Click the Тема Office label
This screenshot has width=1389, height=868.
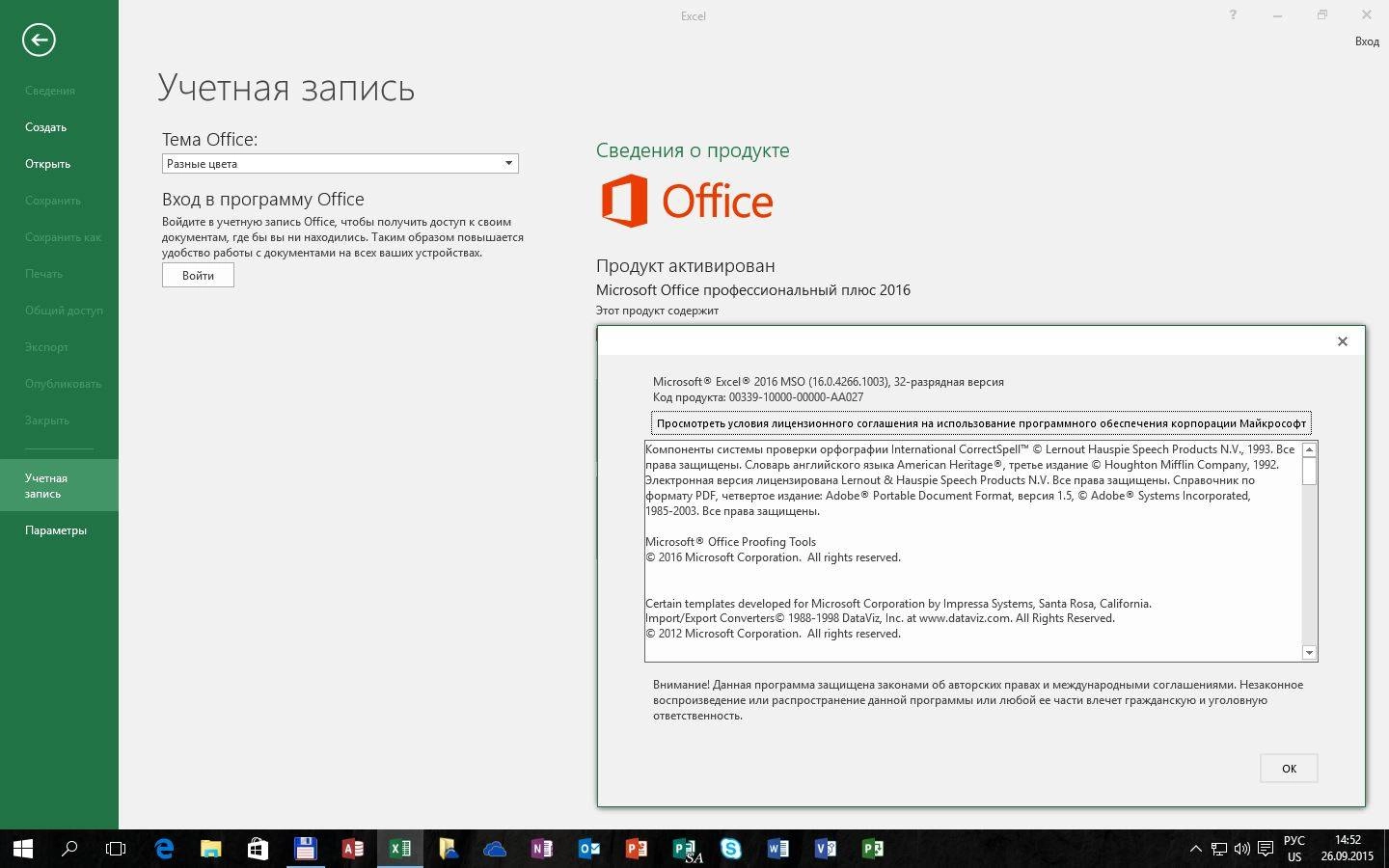click(209, 139)
